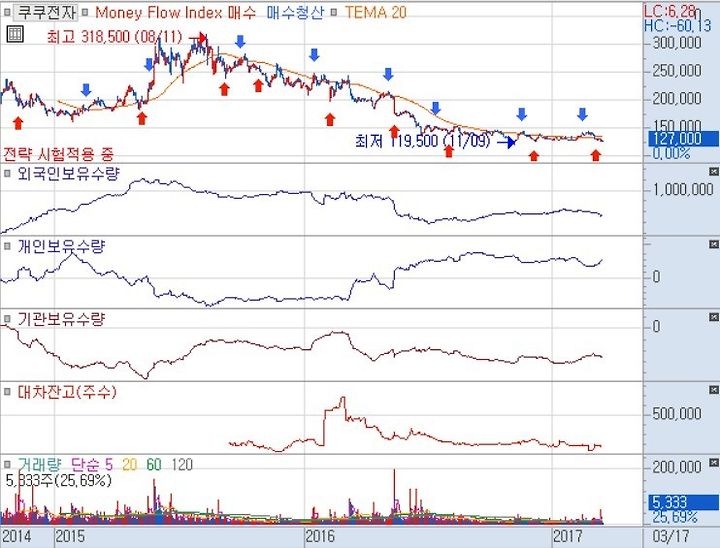Click the 1,000,000 axis value in 외국인보유수량 panel
The width and height of the screenshot is (720, 548).
pos(683,189)
